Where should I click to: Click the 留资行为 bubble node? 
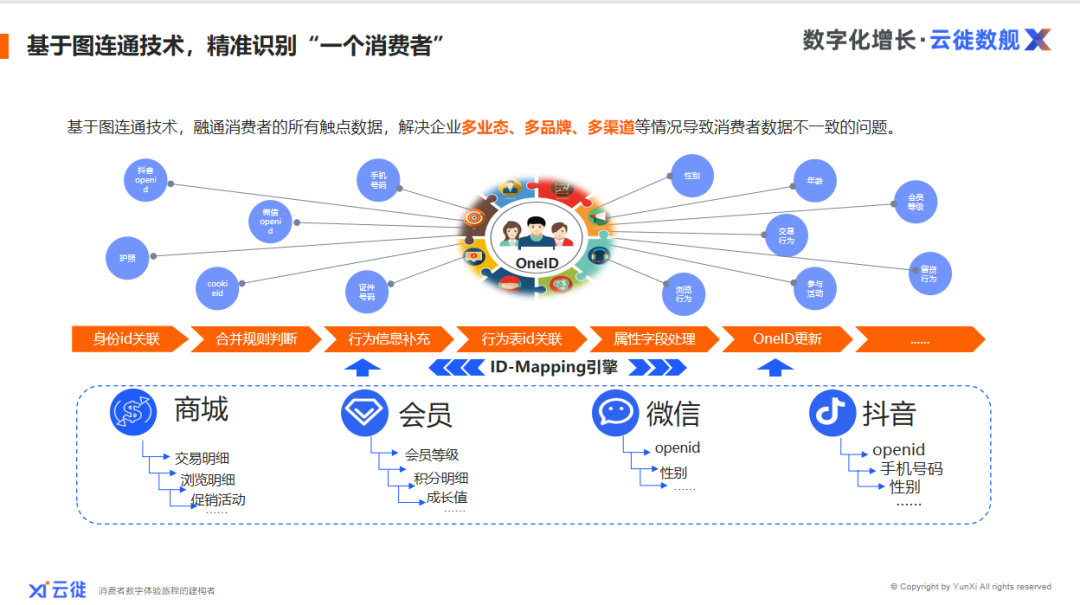point(929,274)
